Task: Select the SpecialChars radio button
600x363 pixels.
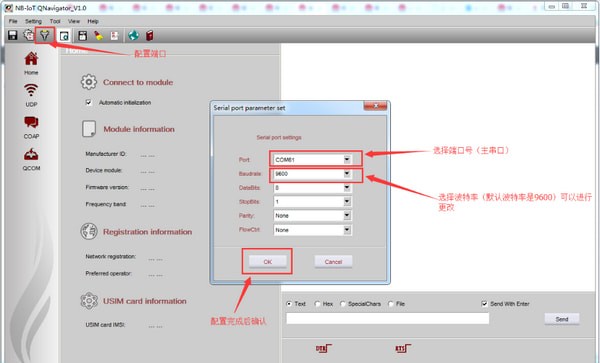Action: (342, 304)
